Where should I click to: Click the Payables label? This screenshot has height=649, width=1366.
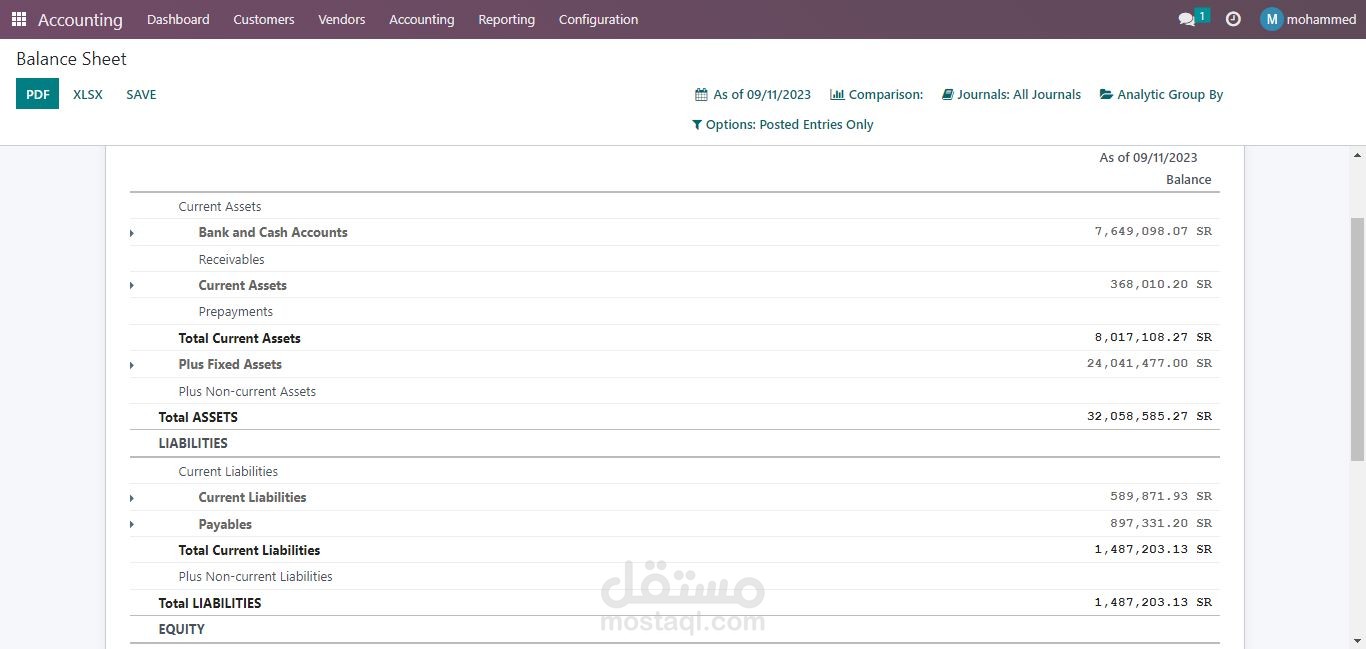point(225,524)
